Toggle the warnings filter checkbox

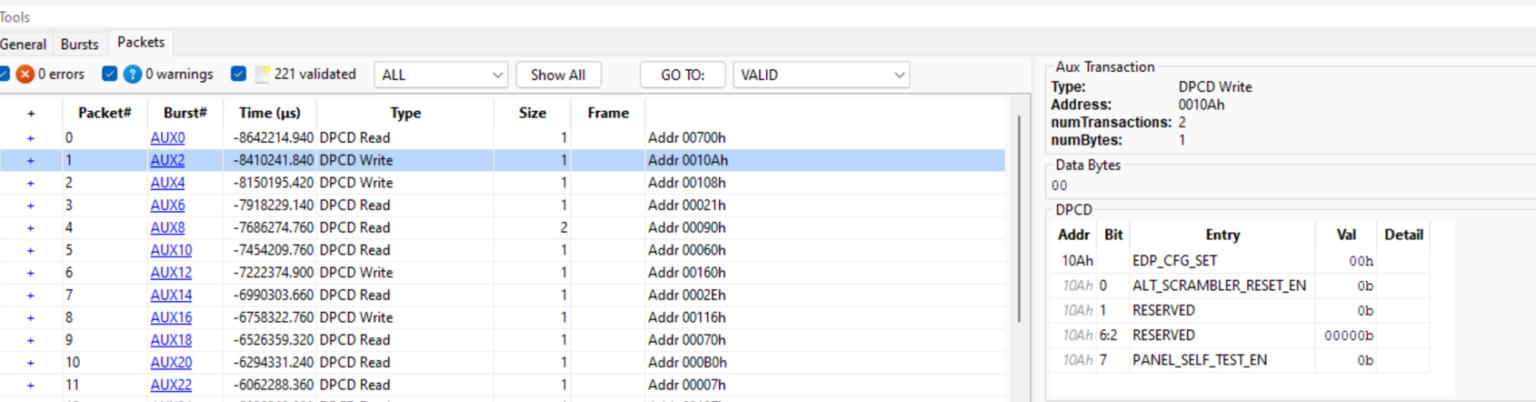click(110, 74)
